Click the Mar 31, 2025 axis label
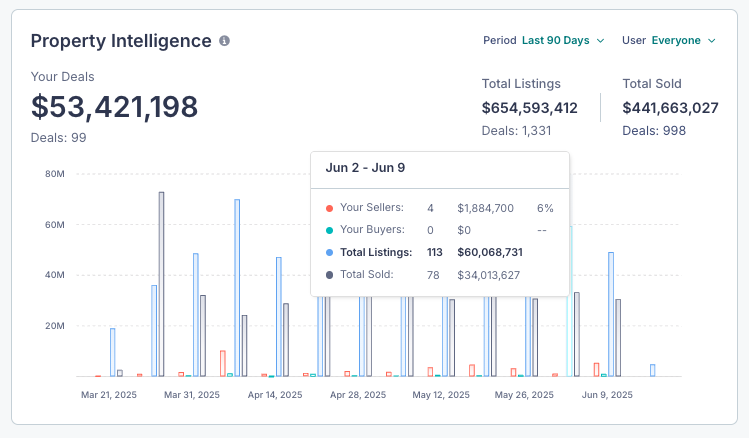749x438 pixels. point(192,395)
